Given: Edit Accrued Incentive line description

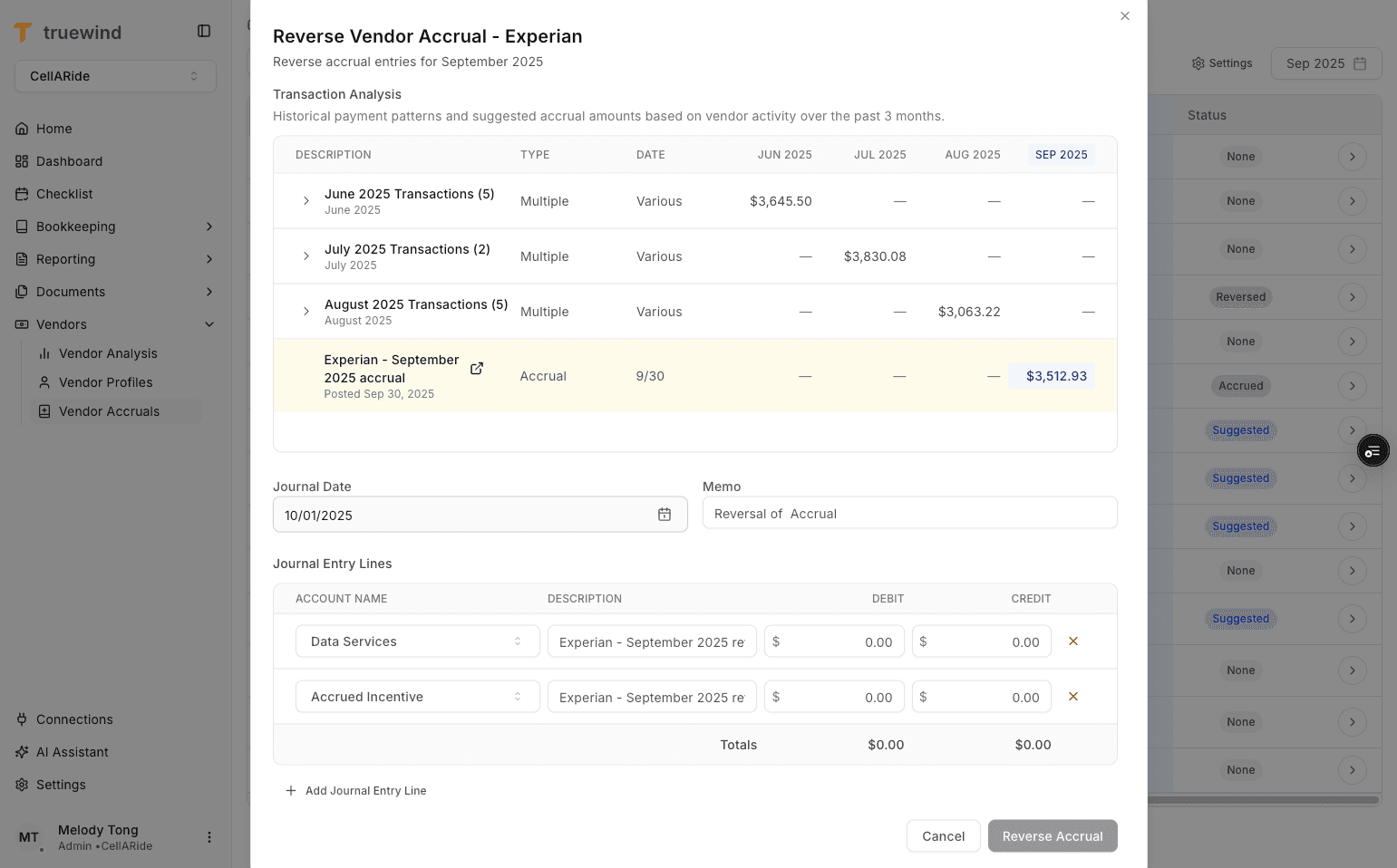Looking at the screenshot, I should (x=652, y=697).
